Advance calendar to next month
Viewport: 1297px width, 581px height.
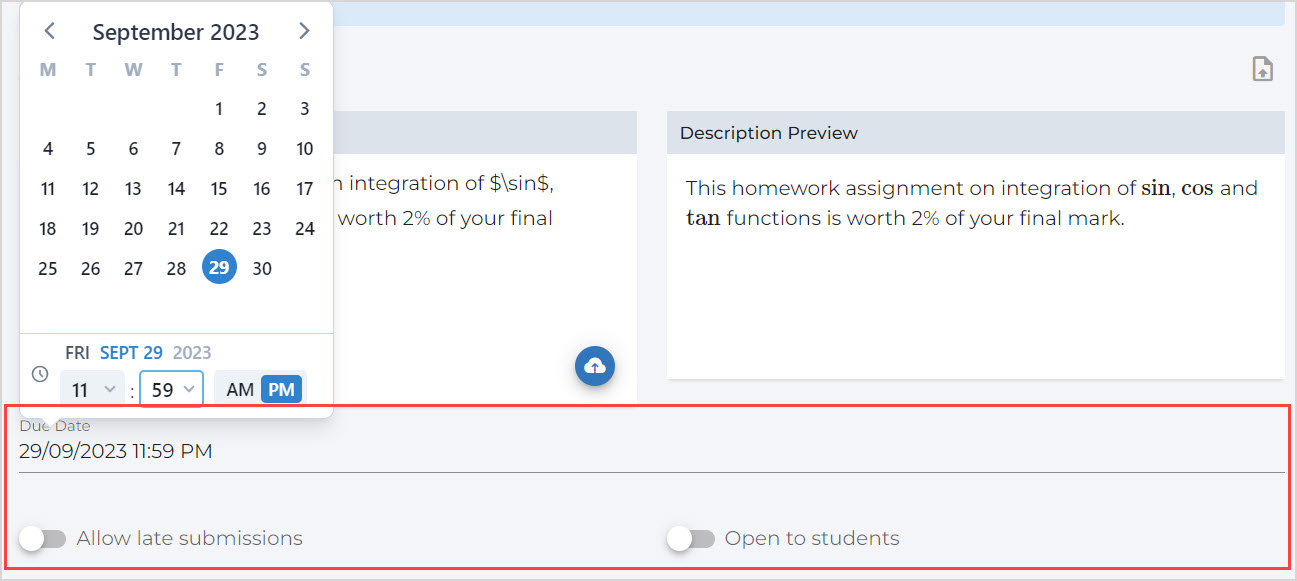click(x=304, y=31)
